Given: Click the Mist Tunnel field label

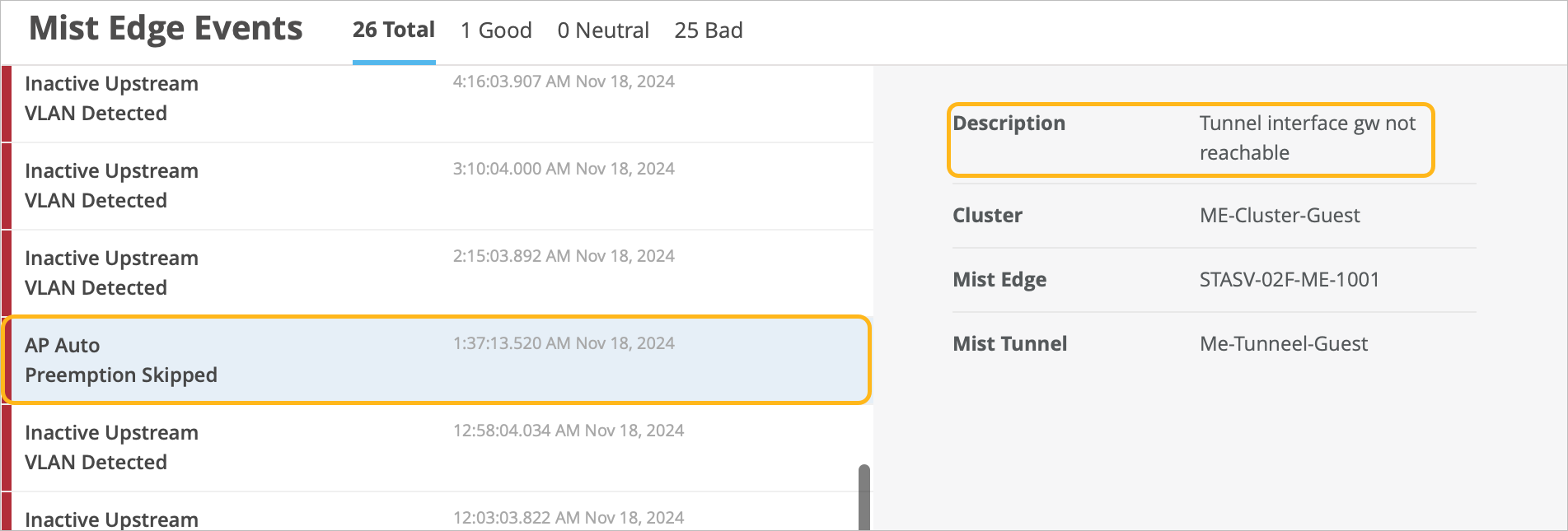Looking at the screenshot, I should point(1009,344).
